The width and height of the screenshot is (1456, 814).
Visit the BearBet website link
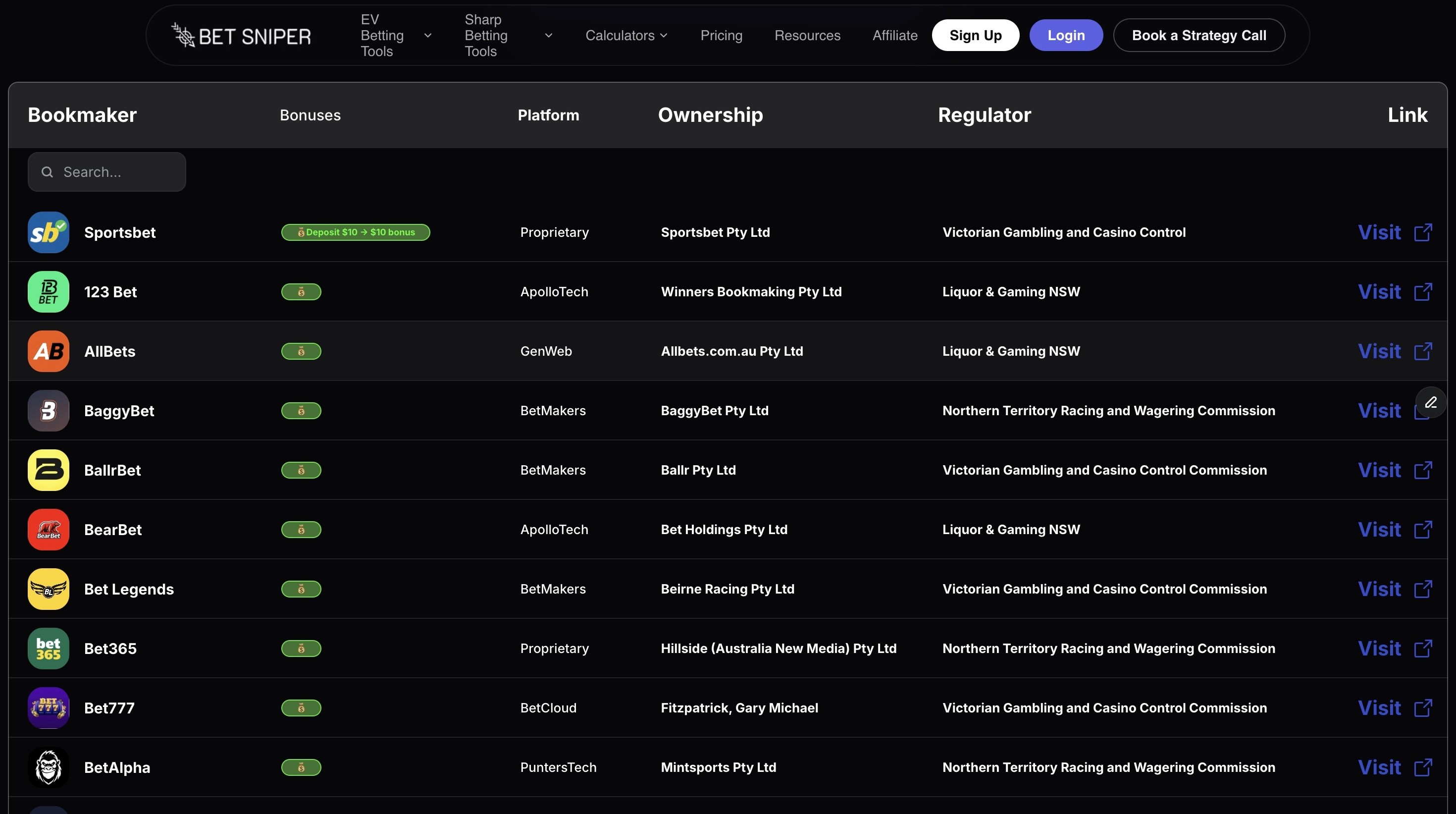tap(1379, 530)
